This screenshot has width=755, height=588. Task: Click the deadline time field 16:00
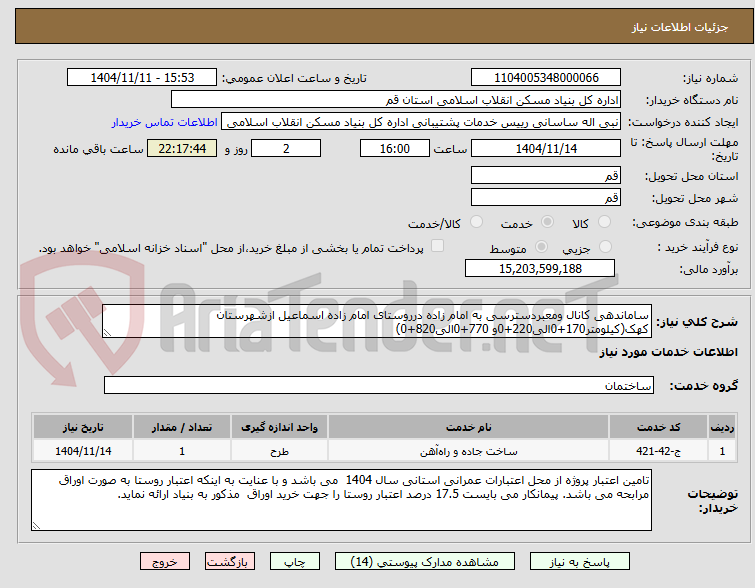[x=394, y=148]
